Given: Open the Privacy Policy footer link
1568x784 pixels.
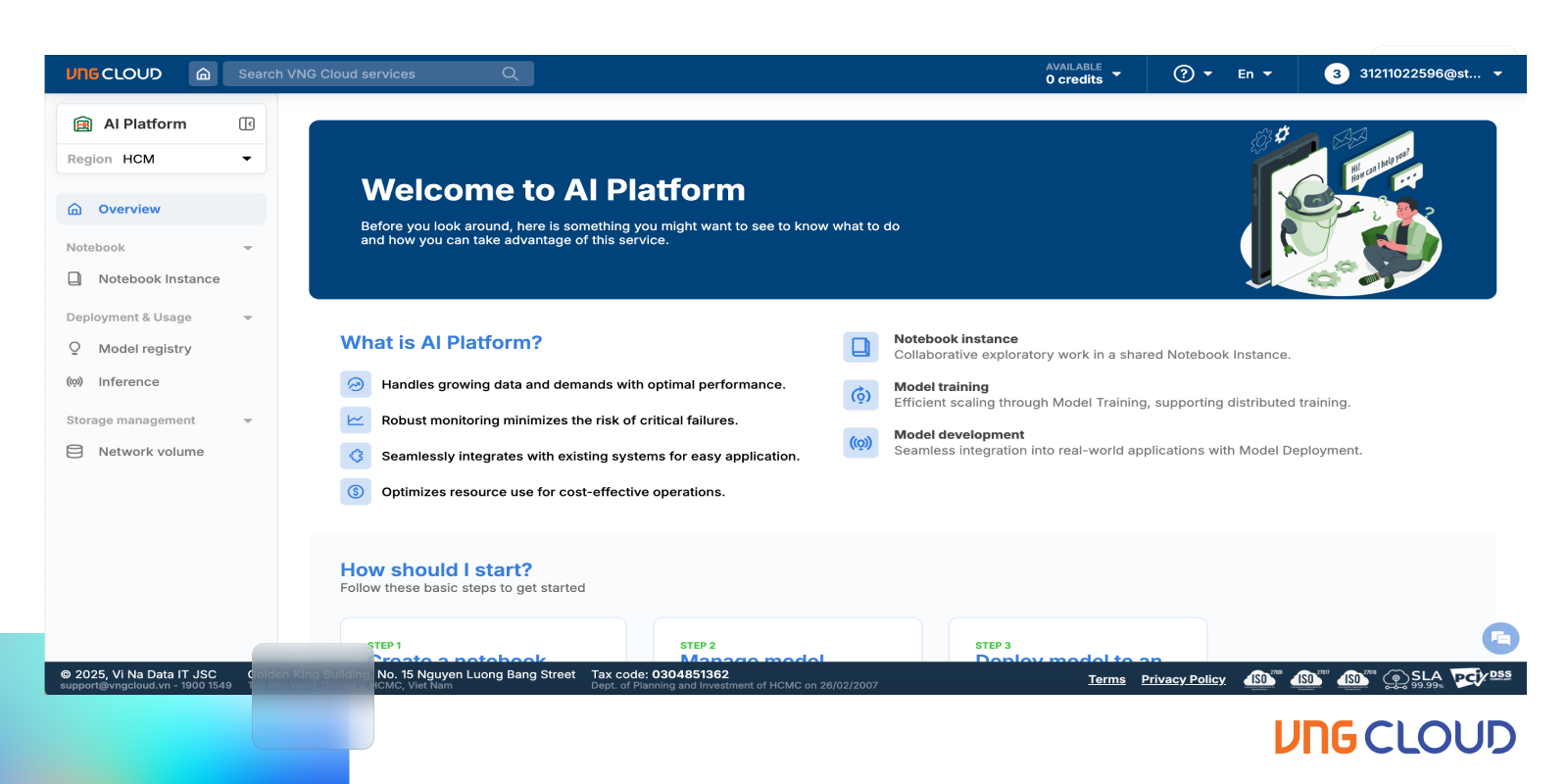Looking at the screenshot, I should click(x=1183, y=679).
